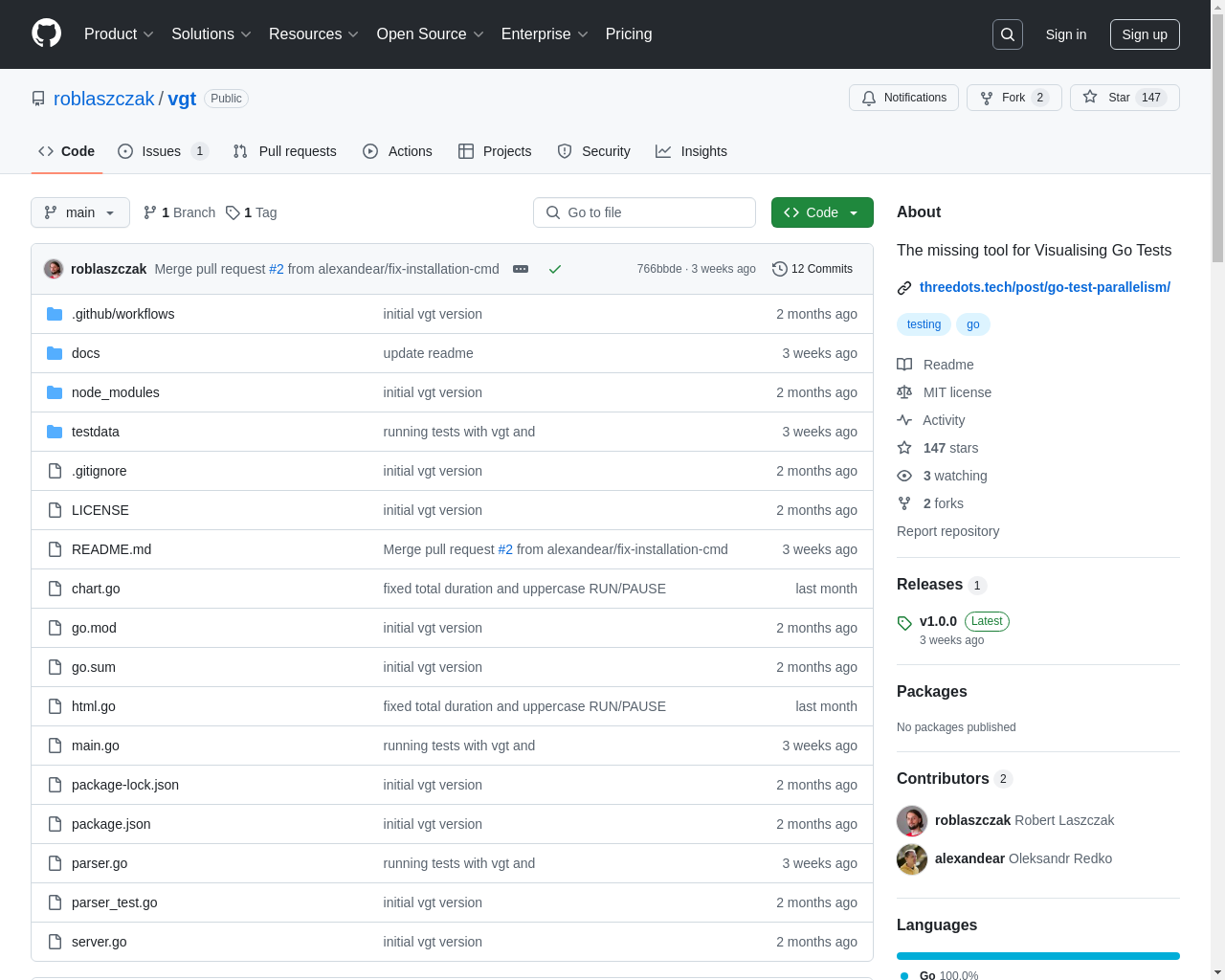Expand the Open Source menu
The width and height of the screenshot is (1225, 980).
[431, 34]
